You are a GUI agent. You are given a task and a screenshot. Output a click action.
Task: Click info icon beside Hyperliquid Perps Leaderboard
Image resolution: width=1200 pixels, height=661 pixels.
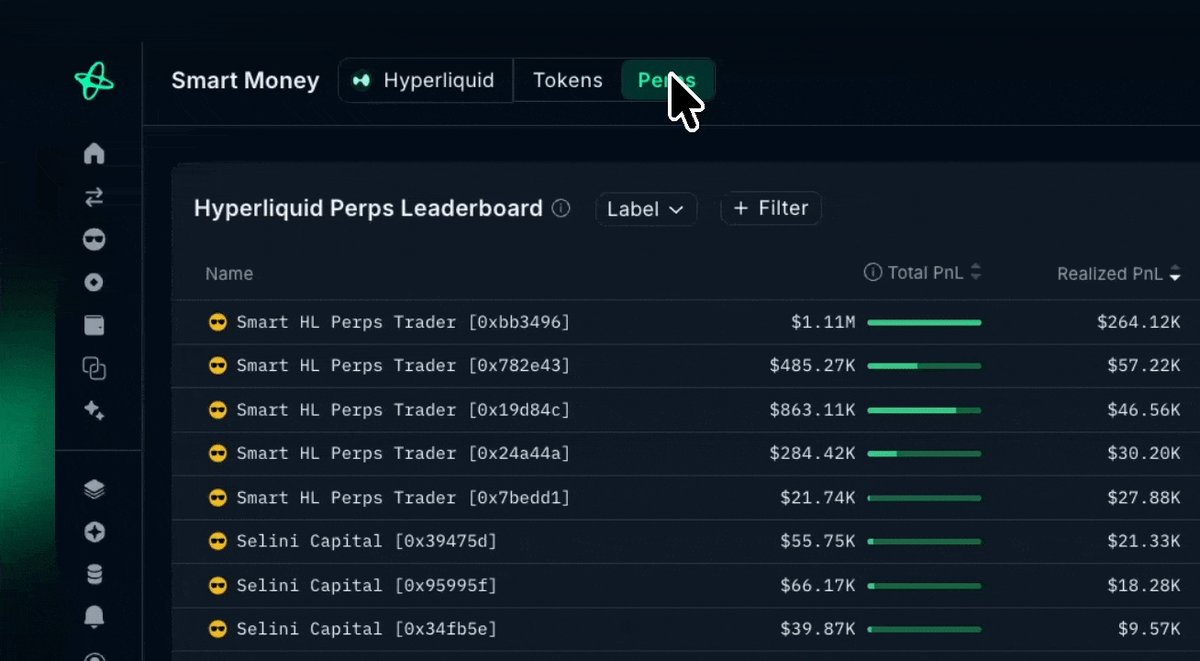562,209
